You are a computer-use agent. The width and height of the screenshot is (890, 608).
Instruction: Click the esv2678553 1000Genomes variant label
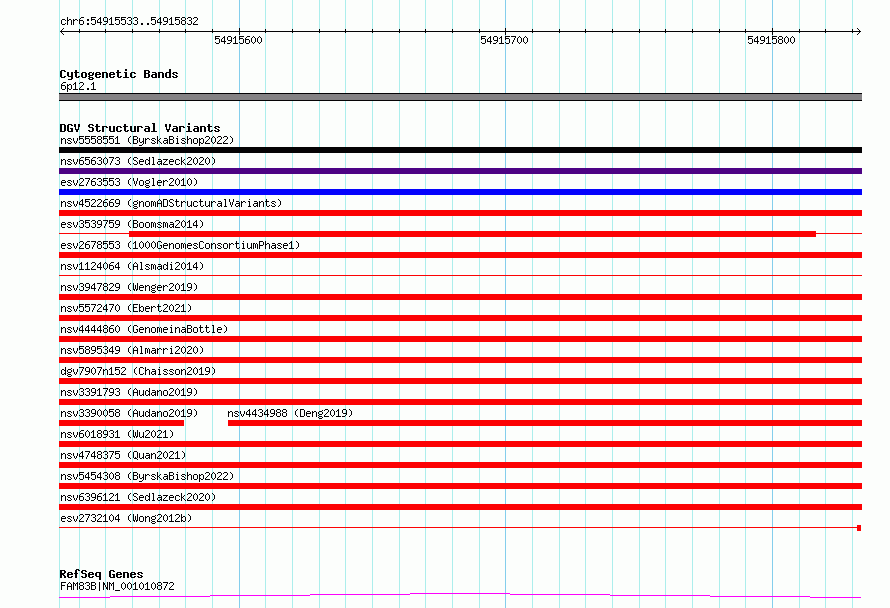click(x=180, y=245)
